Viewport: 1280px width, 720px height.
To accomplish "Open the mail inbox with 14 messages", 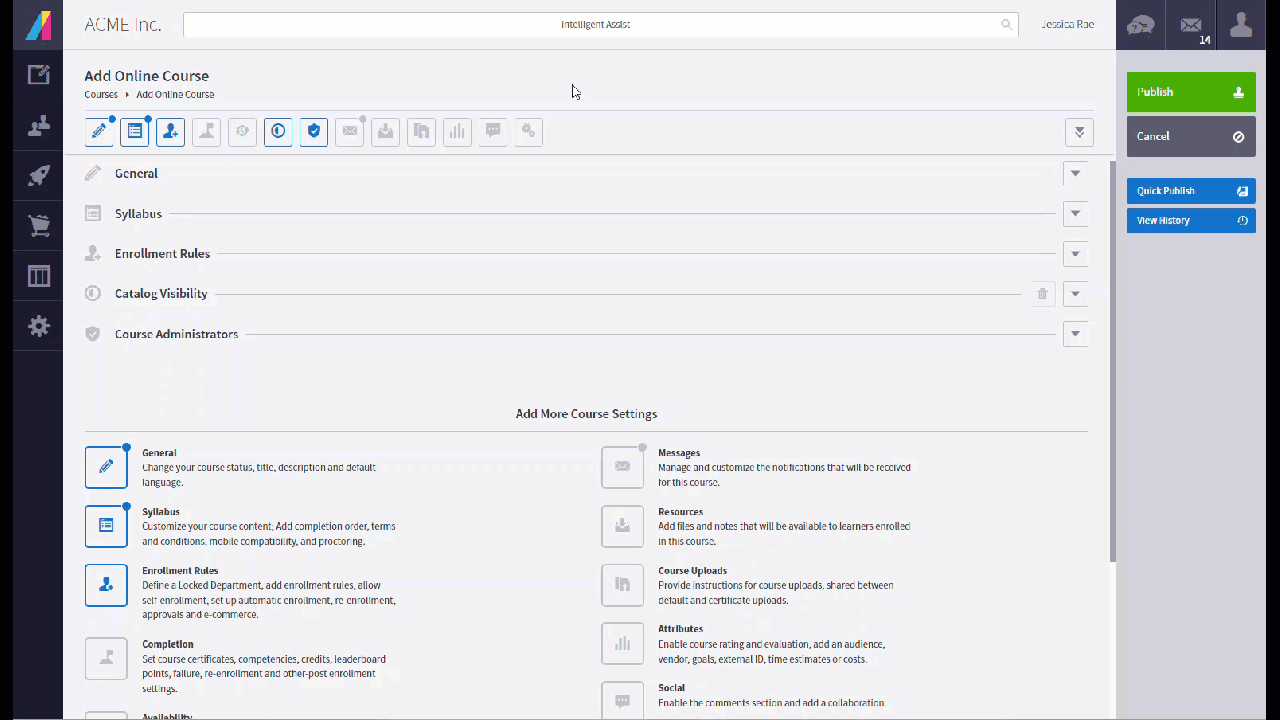I will (1191, 25).
